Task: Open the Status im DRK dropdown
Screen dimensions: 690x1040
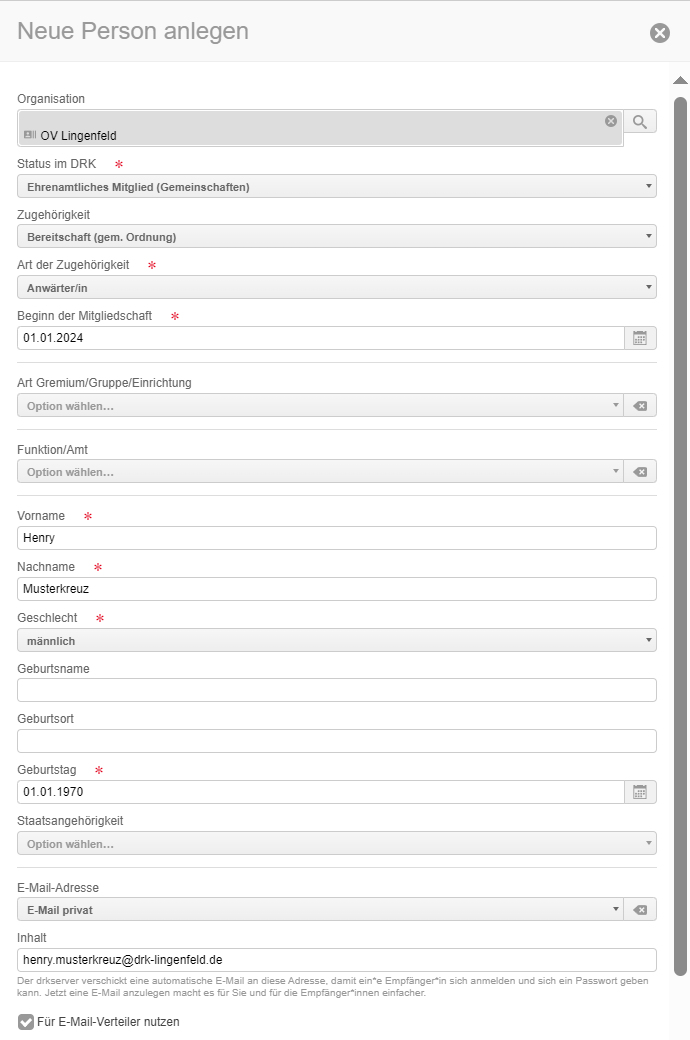Action: 336,186
